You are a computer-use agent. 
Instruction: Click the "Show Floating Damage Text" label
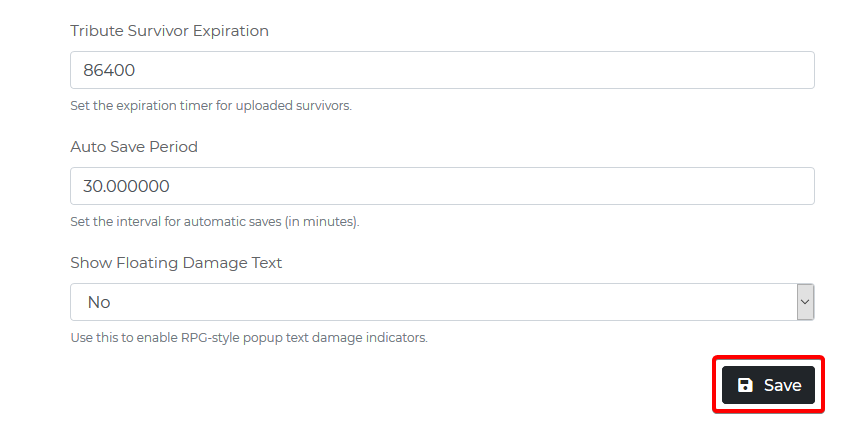176,263
